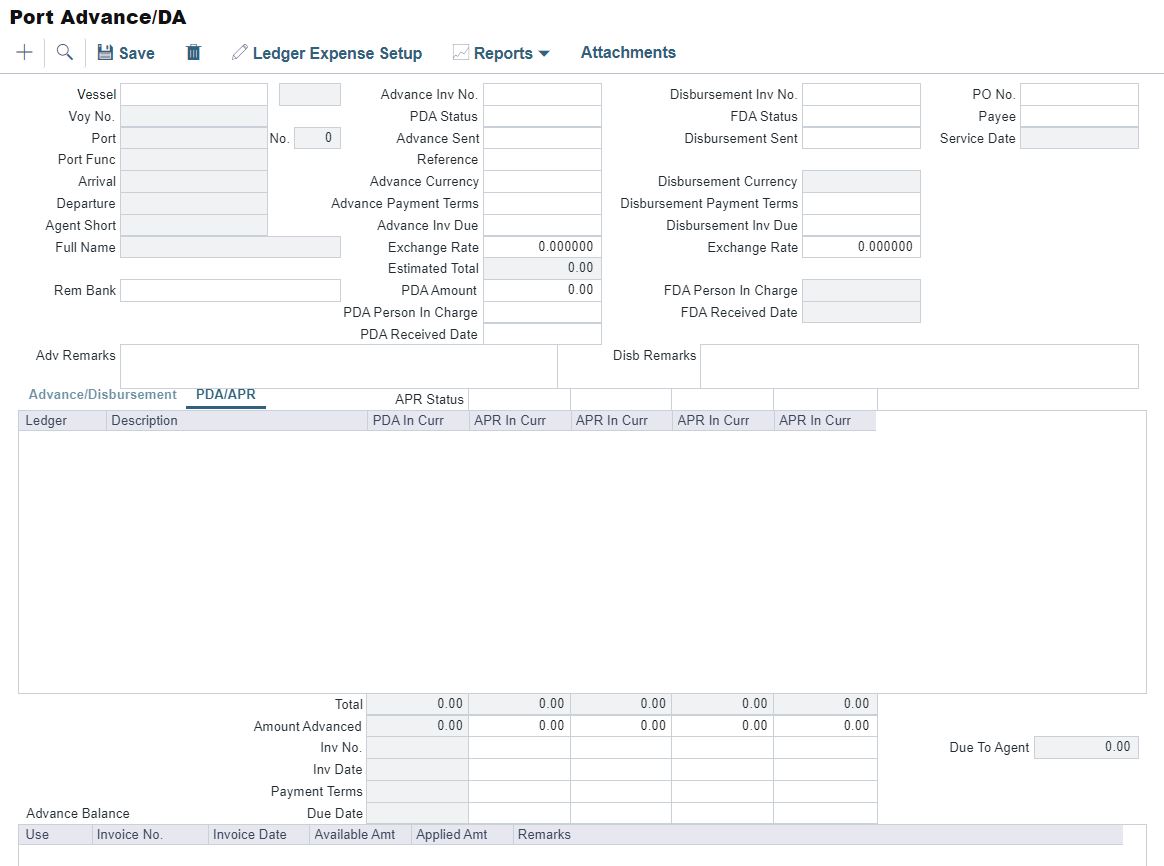Open the Rem Bank input field
1164x866 pixels.
(x=230, y=290)
